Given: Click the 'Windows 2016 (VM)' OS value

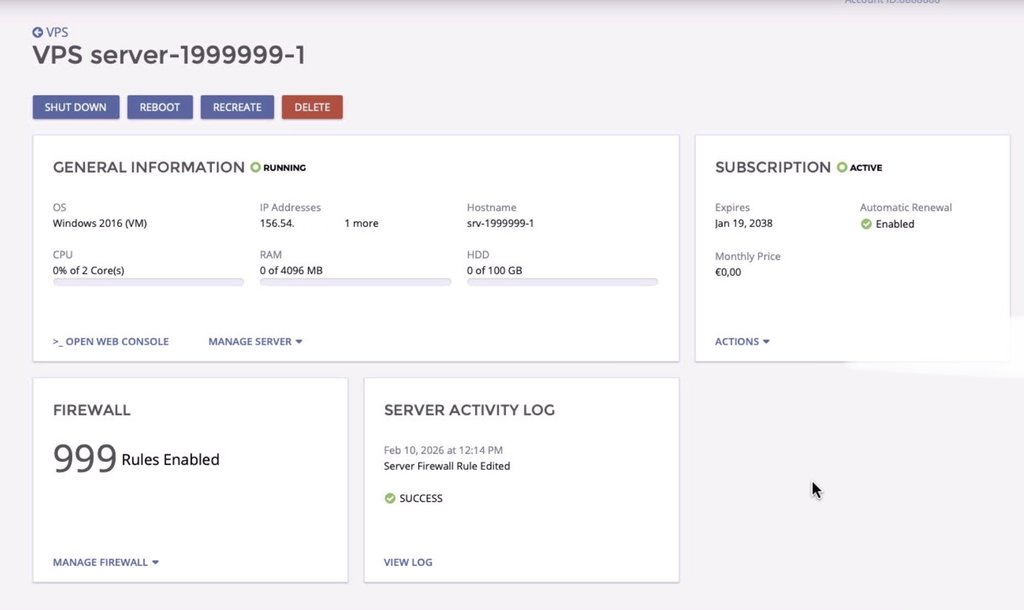Looking at the screenshot, I should click(x=100, y=223).
